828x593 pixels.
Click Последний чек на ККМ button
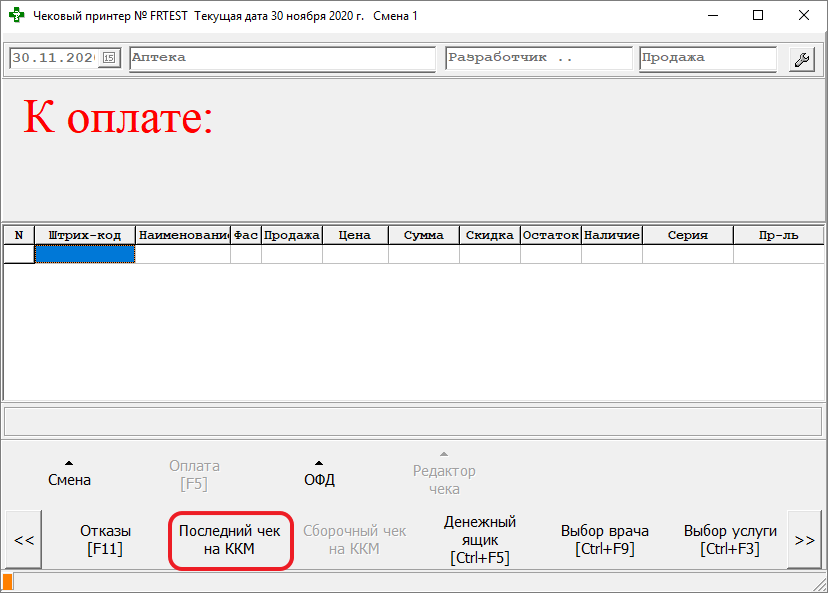(x=229, y=540)
